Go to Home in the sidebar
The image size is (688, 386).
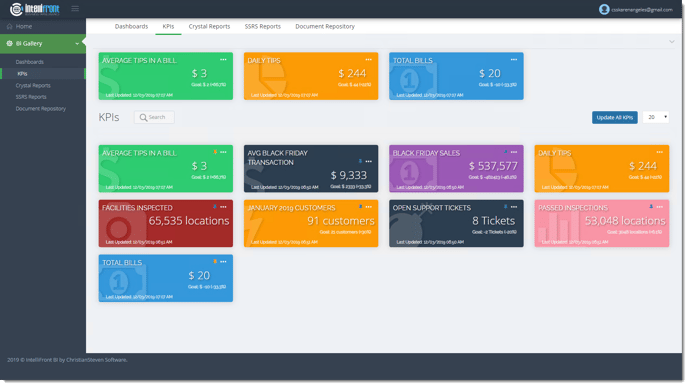click(43, 26)
